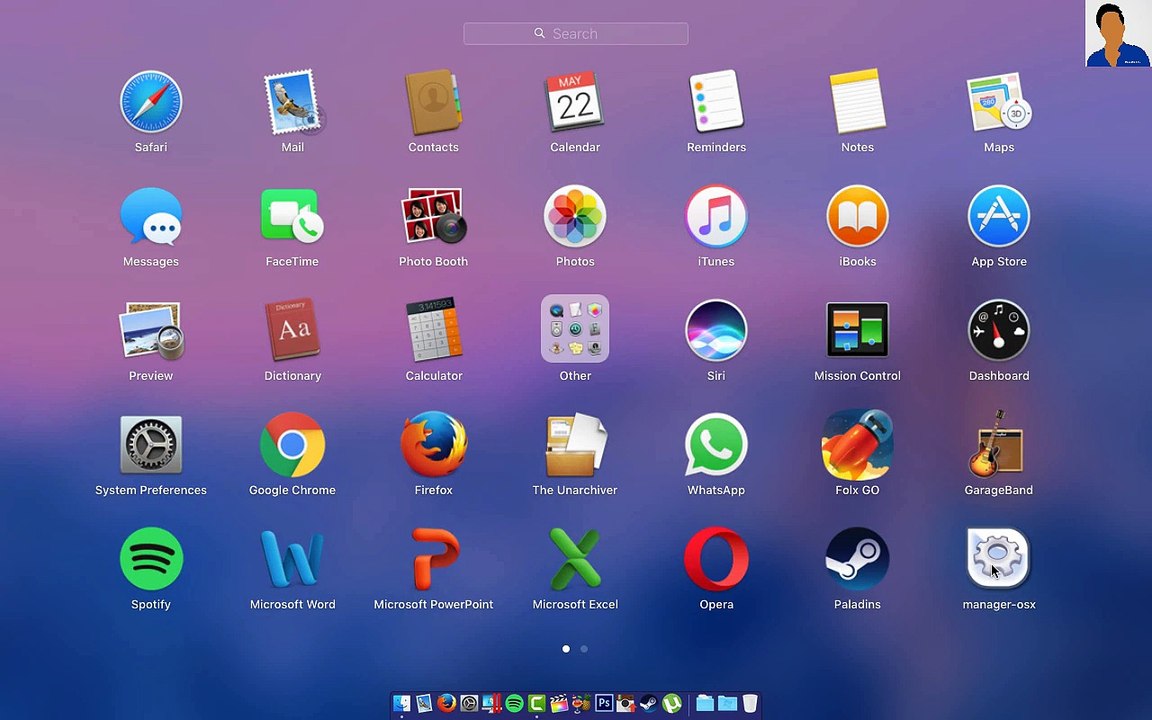Open the Dashboard app
Screen dimensions: 1152x720
click(x=998, y=331)
